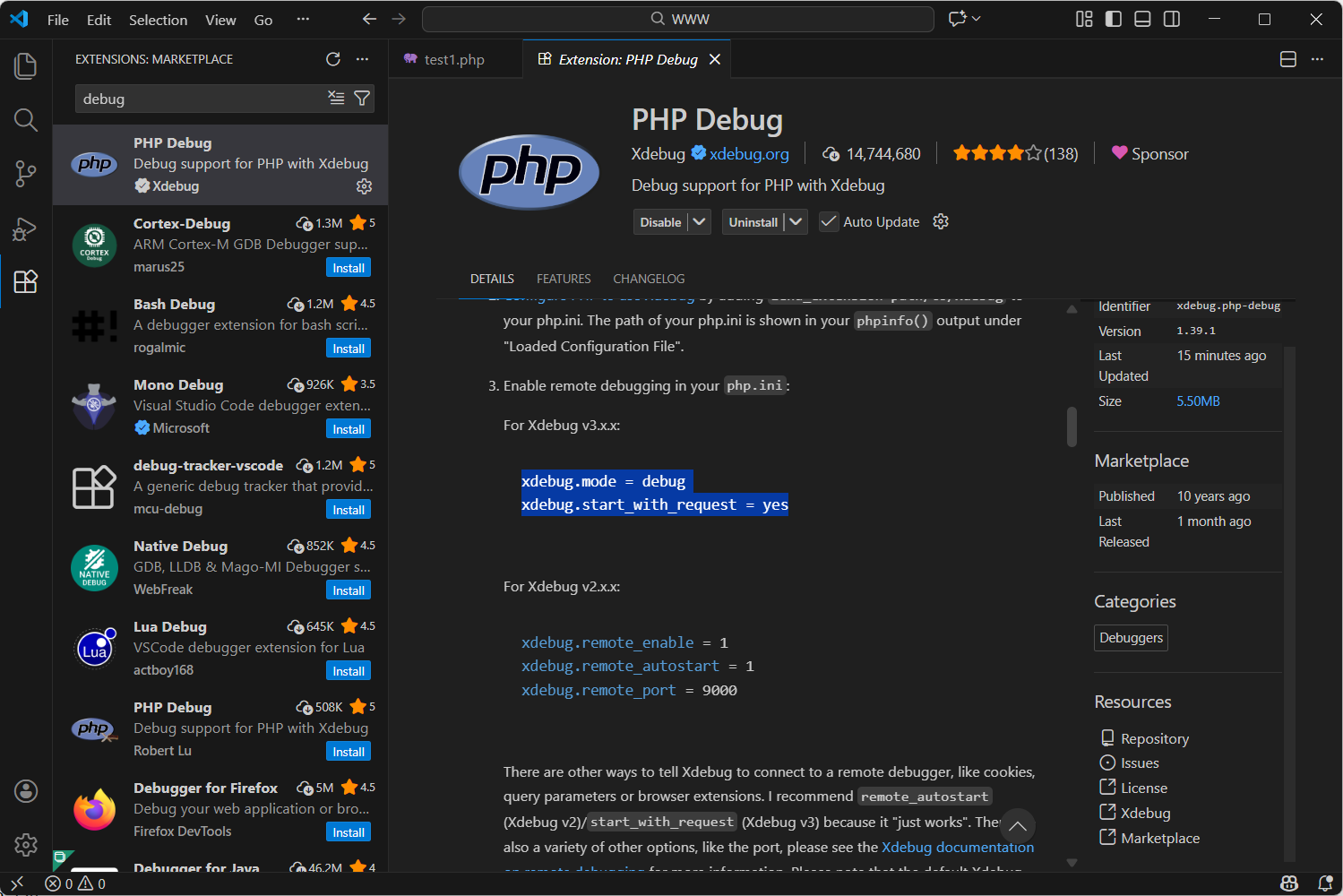Image resolution: width=1343 pixels, height=896 pixels.
Task: Open the View menu
Action: 220,20
